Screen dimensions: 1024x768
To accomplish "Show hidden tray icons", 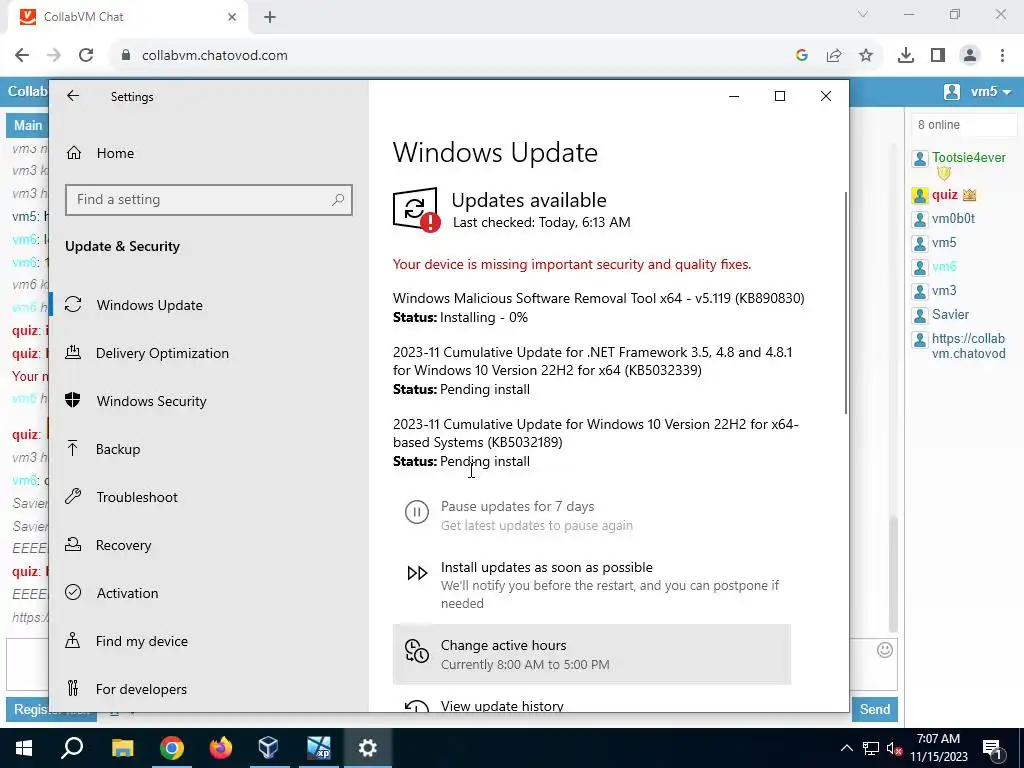I will (x=846, y=748).
